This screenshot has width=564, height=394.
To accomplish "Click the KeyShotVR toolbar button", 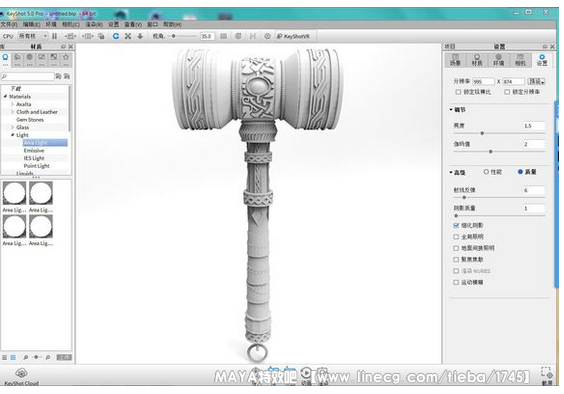I will (x=294, y=36).
